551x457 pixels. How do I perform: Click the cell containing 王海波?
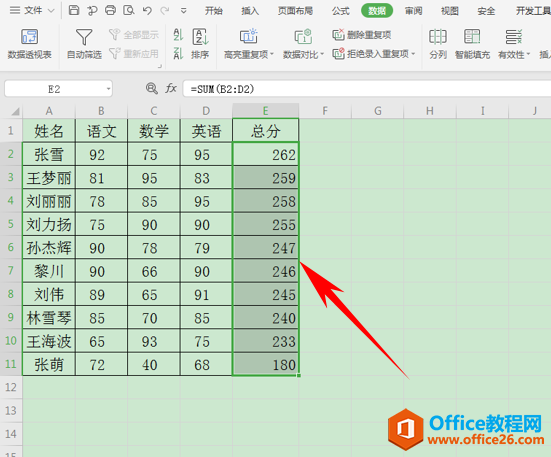[49, 341]
